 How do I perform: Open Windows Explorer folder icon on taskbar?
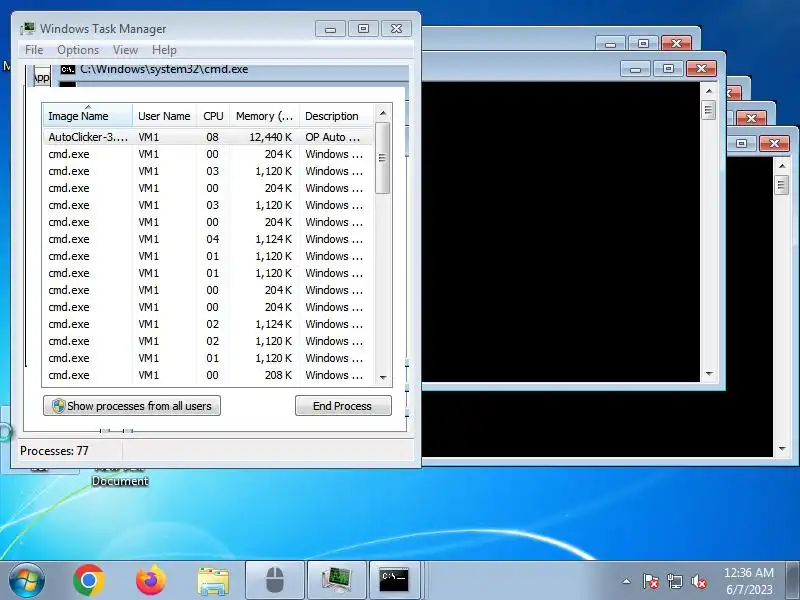pos(213,581)
